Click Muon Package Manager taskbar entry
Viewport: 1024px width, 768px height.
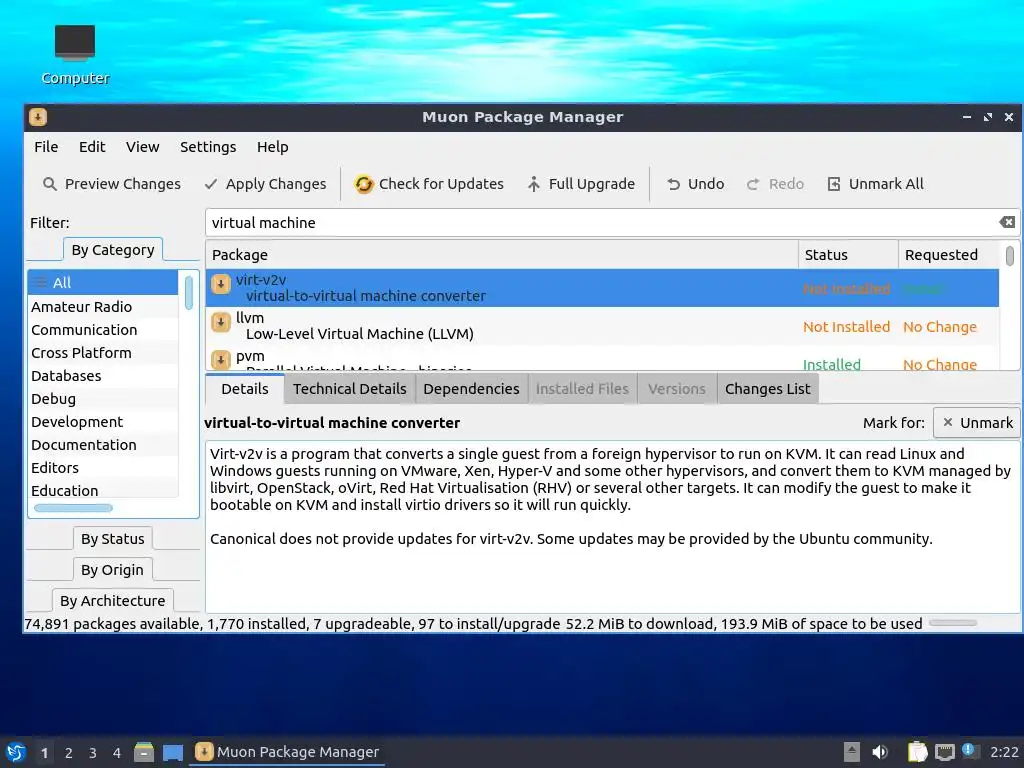[287, 752]
